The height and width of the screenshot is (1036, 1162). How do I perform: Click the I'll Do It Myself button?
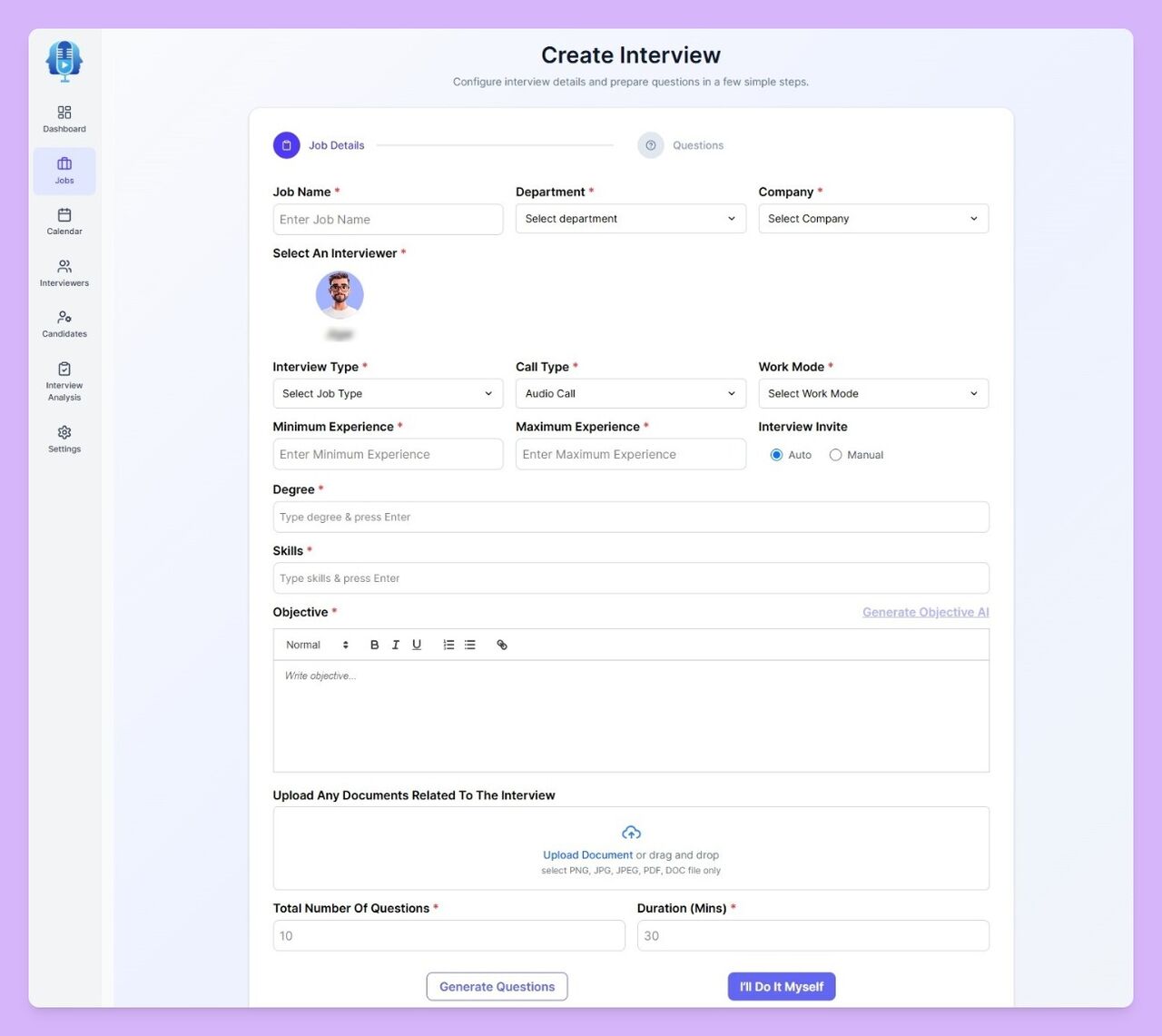coord(782,987)
